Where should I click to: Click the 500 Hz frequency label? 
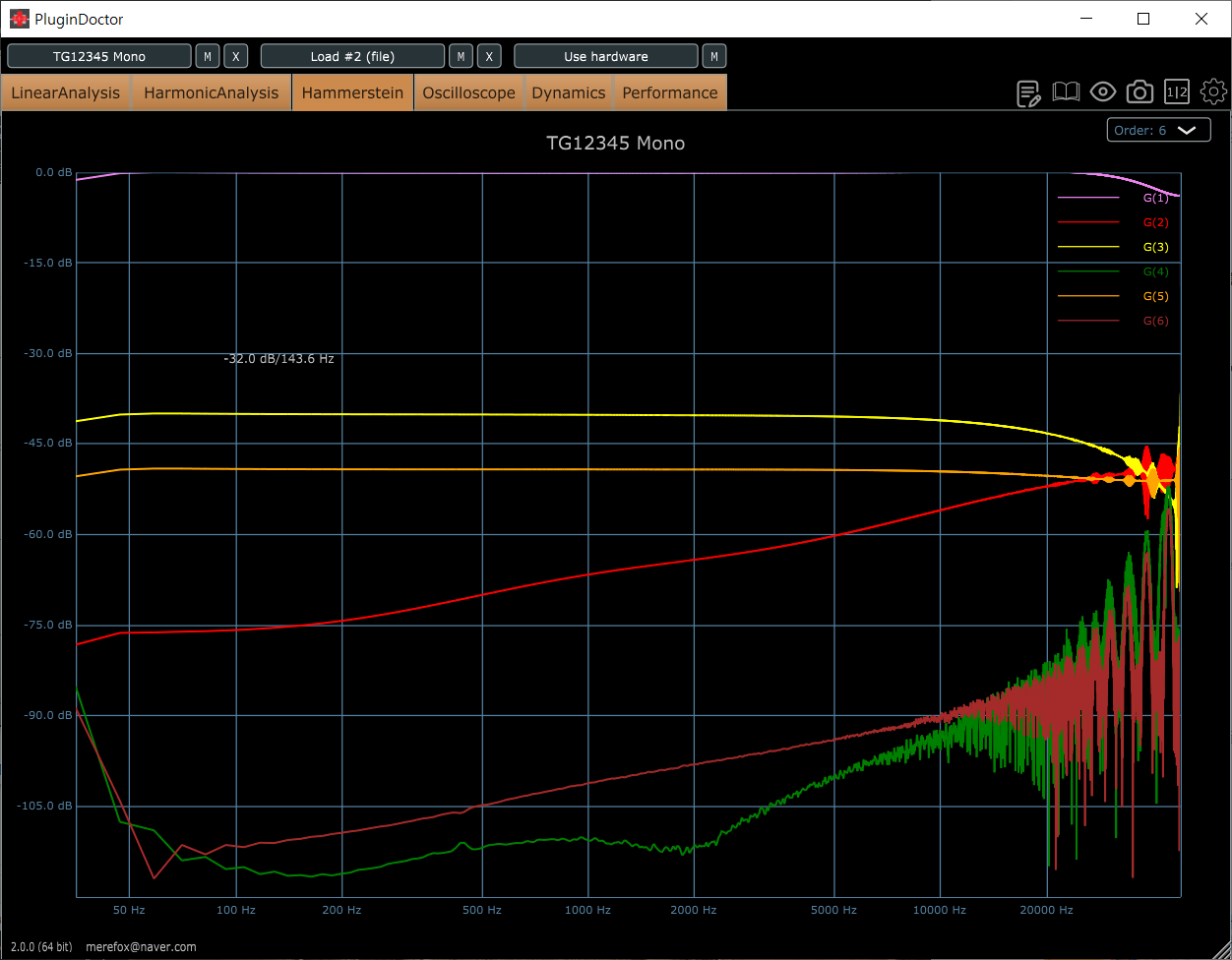(x=481, y=910)
